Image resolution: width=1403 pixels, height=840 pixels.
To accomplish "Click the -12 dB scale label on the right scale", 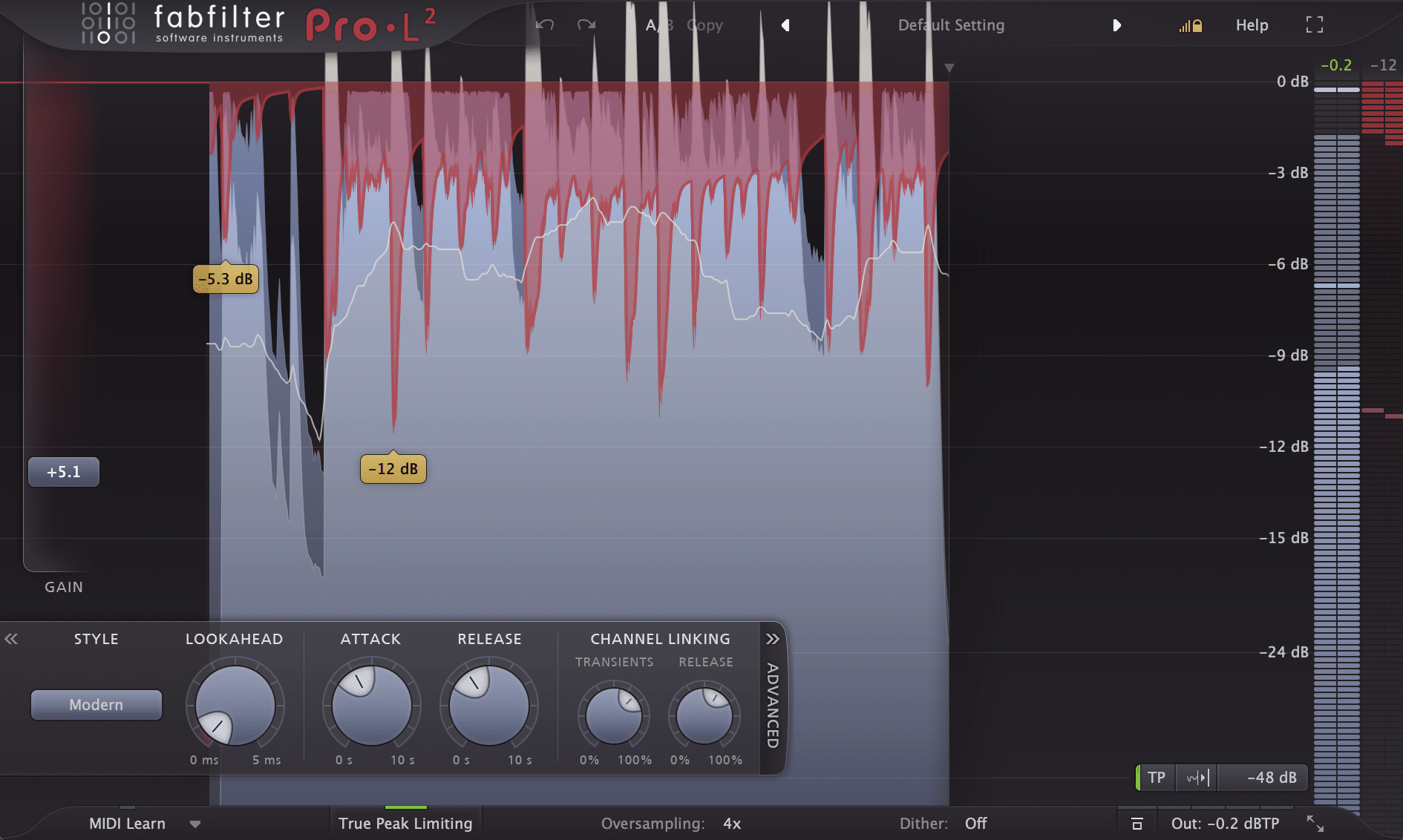I will point(1283,447).
